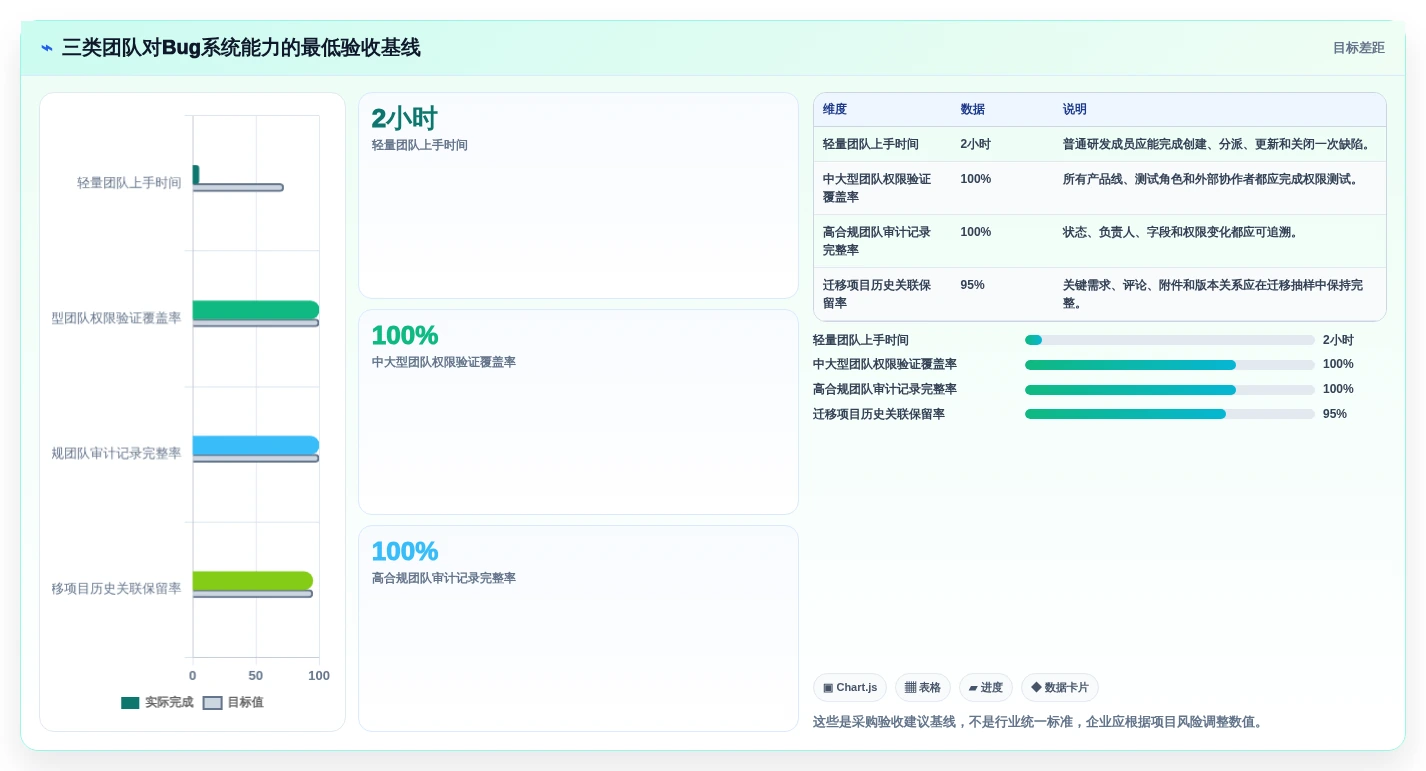Click the footer note about 采购验收建议基线

pos(1041,722)
